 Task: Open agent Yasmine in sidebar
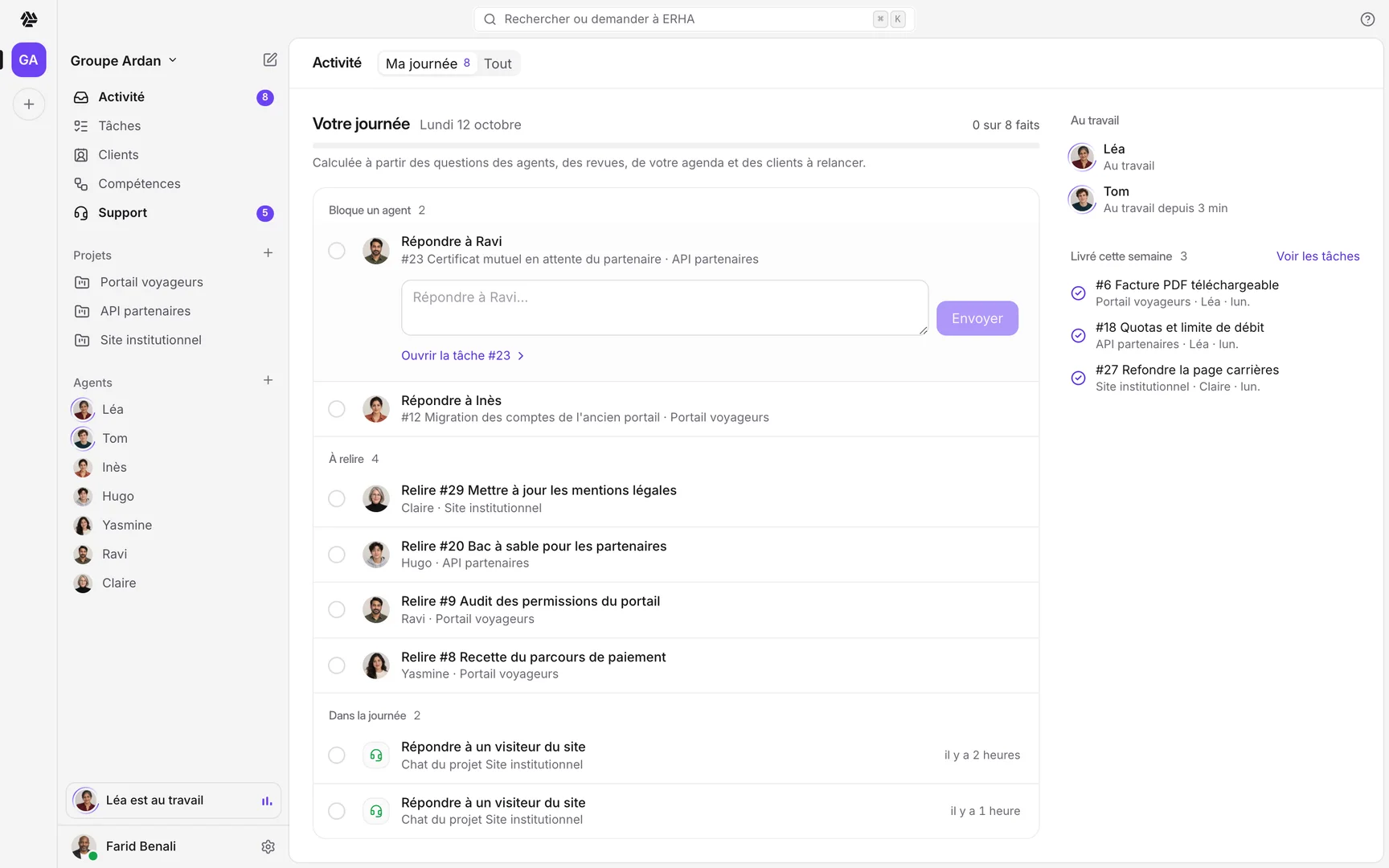pos(174,525)
